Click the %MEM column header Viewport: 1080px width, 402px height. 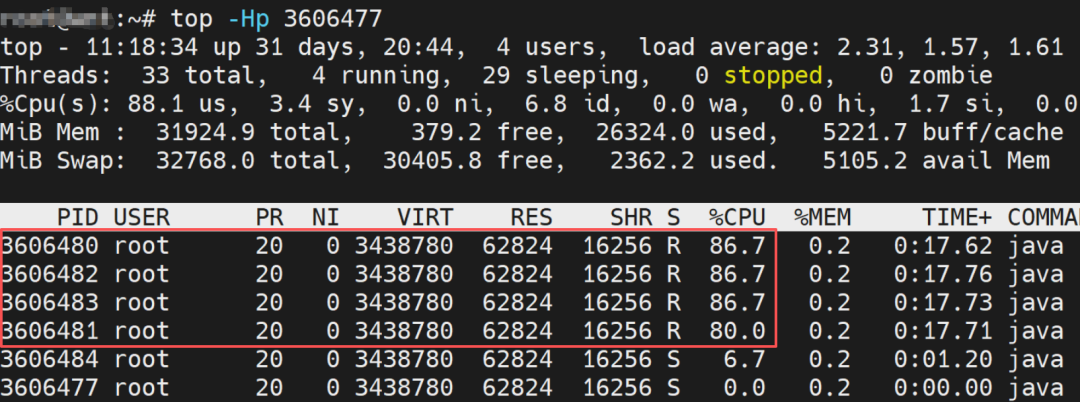point(822,218)
